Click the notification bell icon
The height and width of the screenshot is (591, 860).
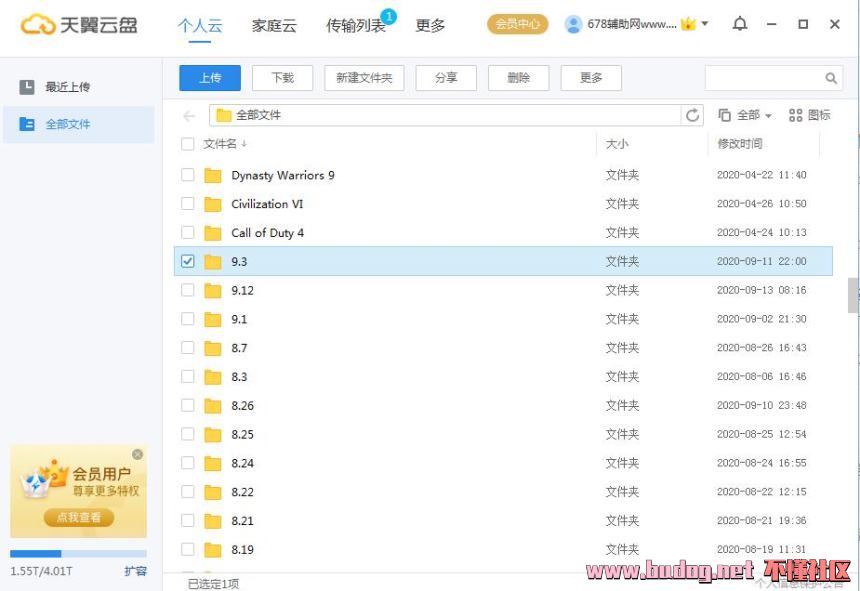click(x=740, y=24)
